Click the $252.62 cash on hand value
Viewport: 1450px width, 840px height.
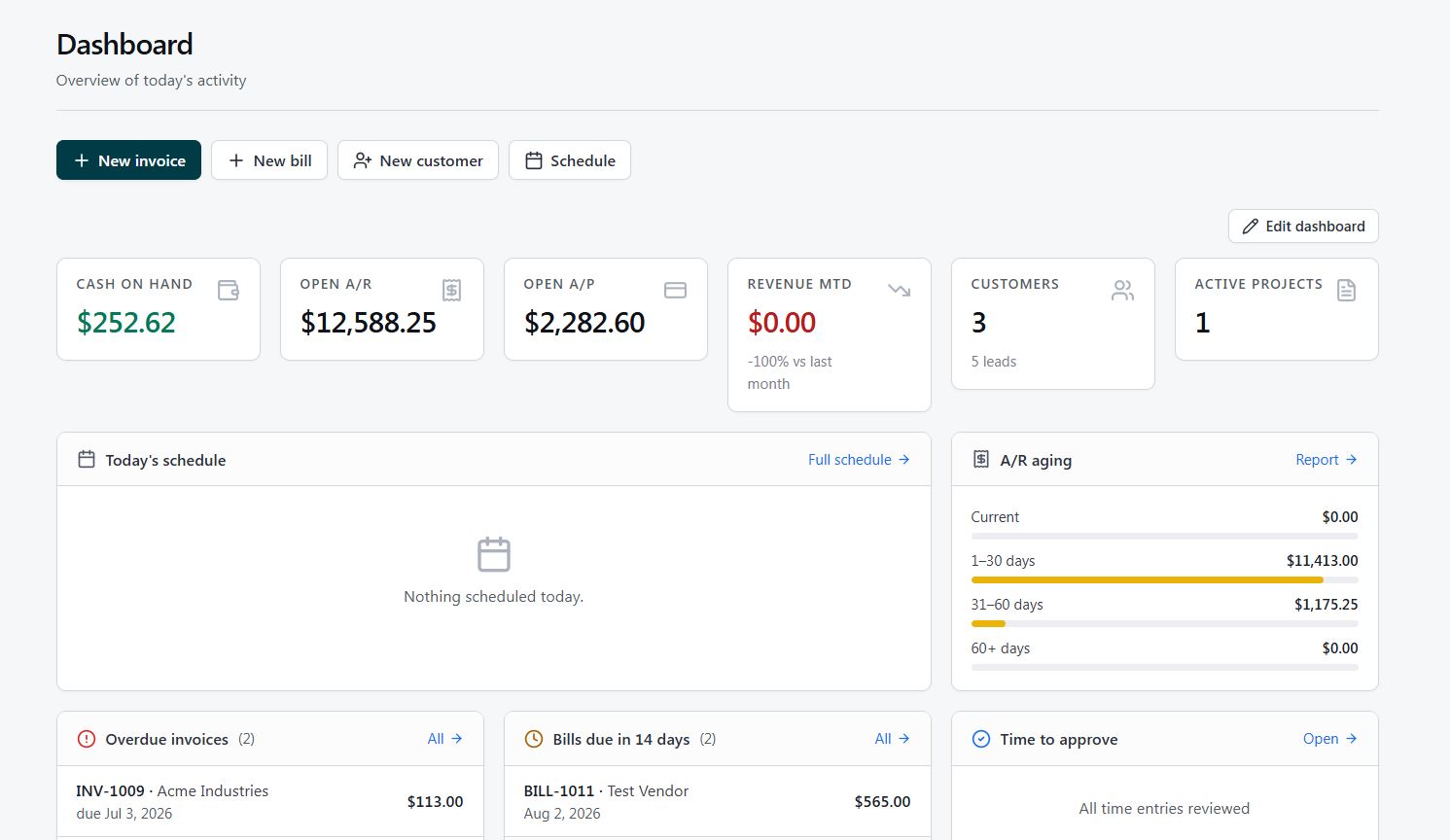pyautogui.click(x=126, y=323)
